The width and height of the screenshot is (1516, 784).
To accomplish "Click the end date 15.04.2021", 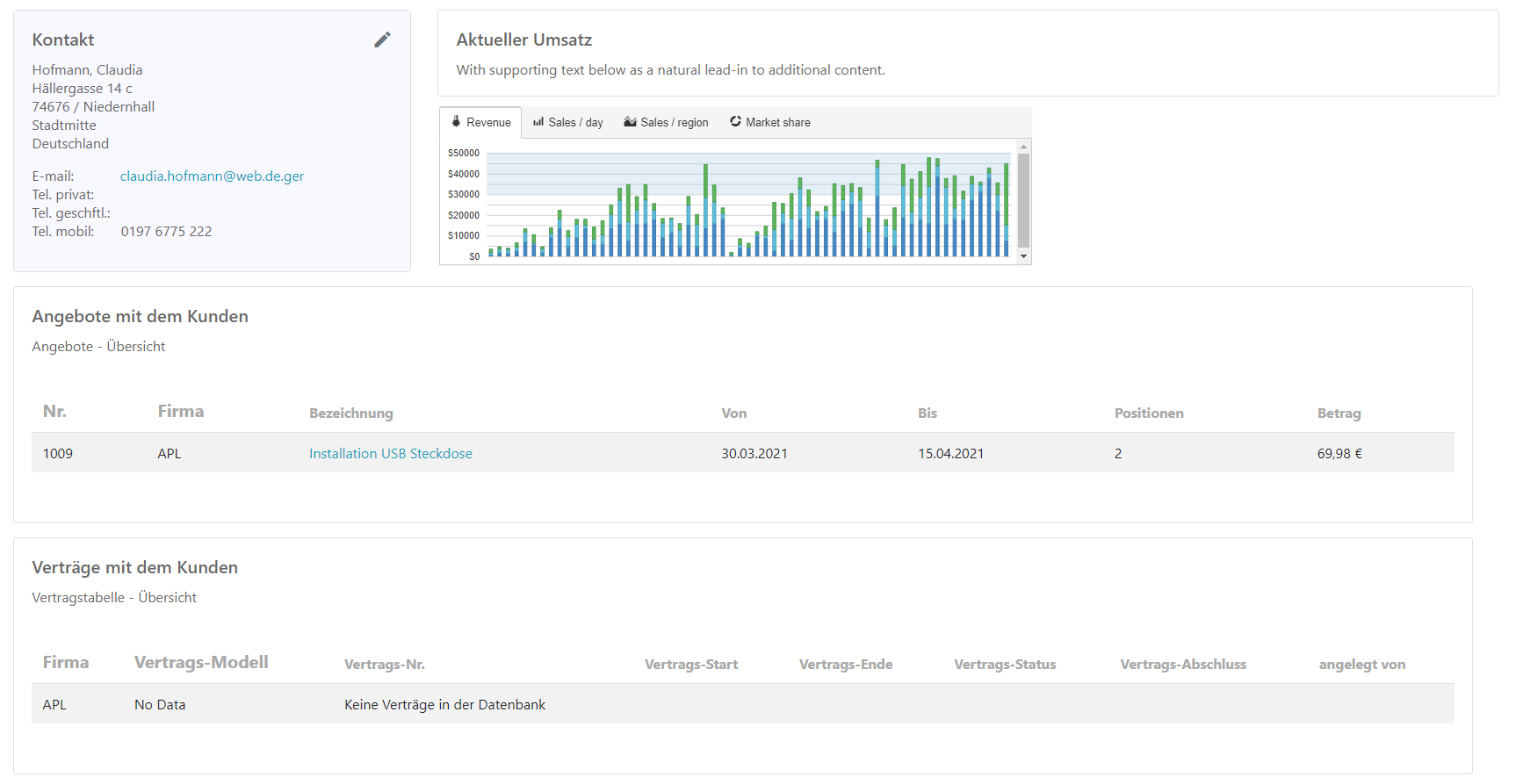I will click(950, 453).
